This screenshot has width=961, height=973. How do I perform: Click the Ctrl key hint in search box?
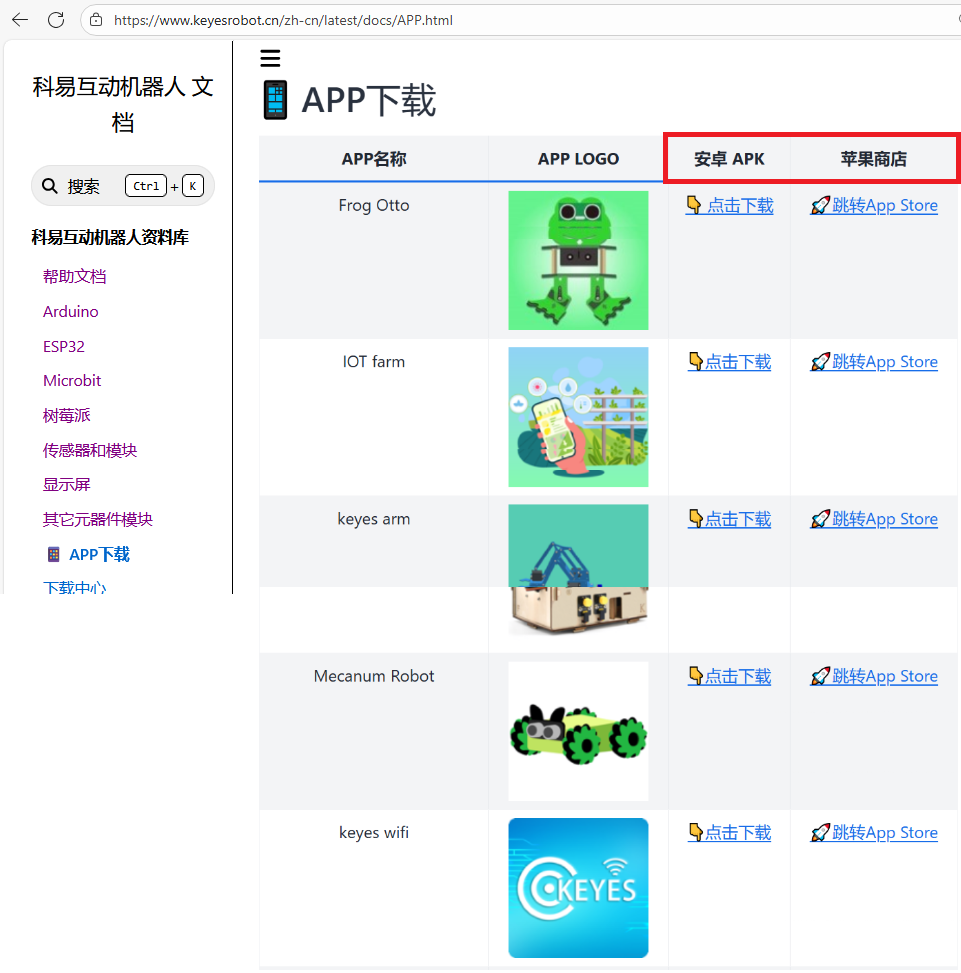click(x=146, y=186)
